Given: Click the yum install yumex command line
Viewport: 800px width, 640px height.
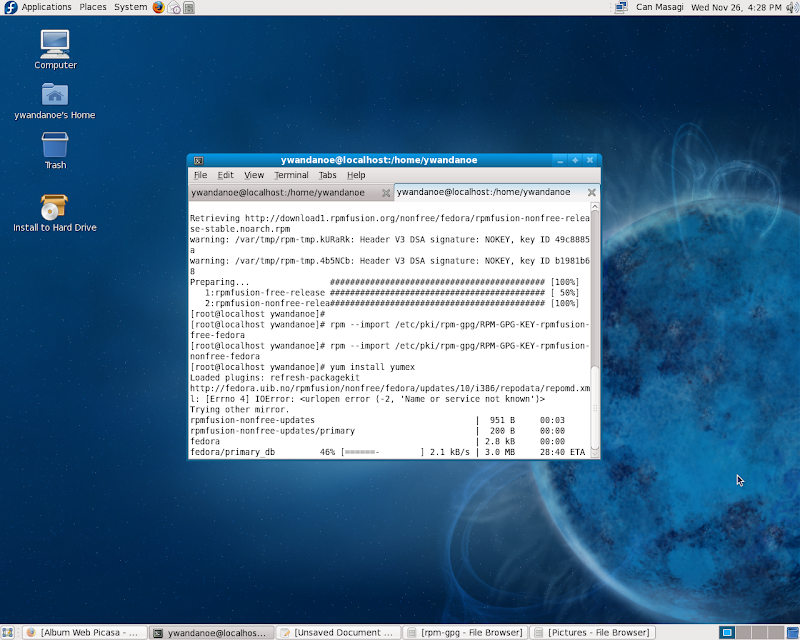Looking at the screenshot, I should [303, 367].
